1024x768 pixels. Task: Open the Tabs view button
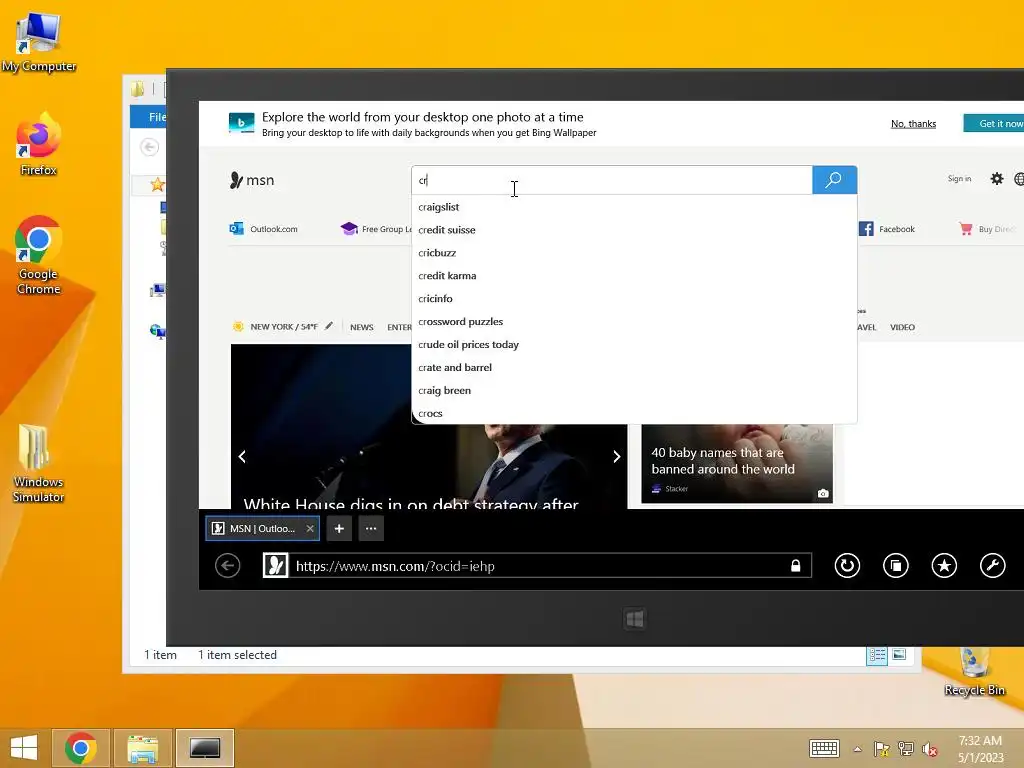(x=895, y=566)
